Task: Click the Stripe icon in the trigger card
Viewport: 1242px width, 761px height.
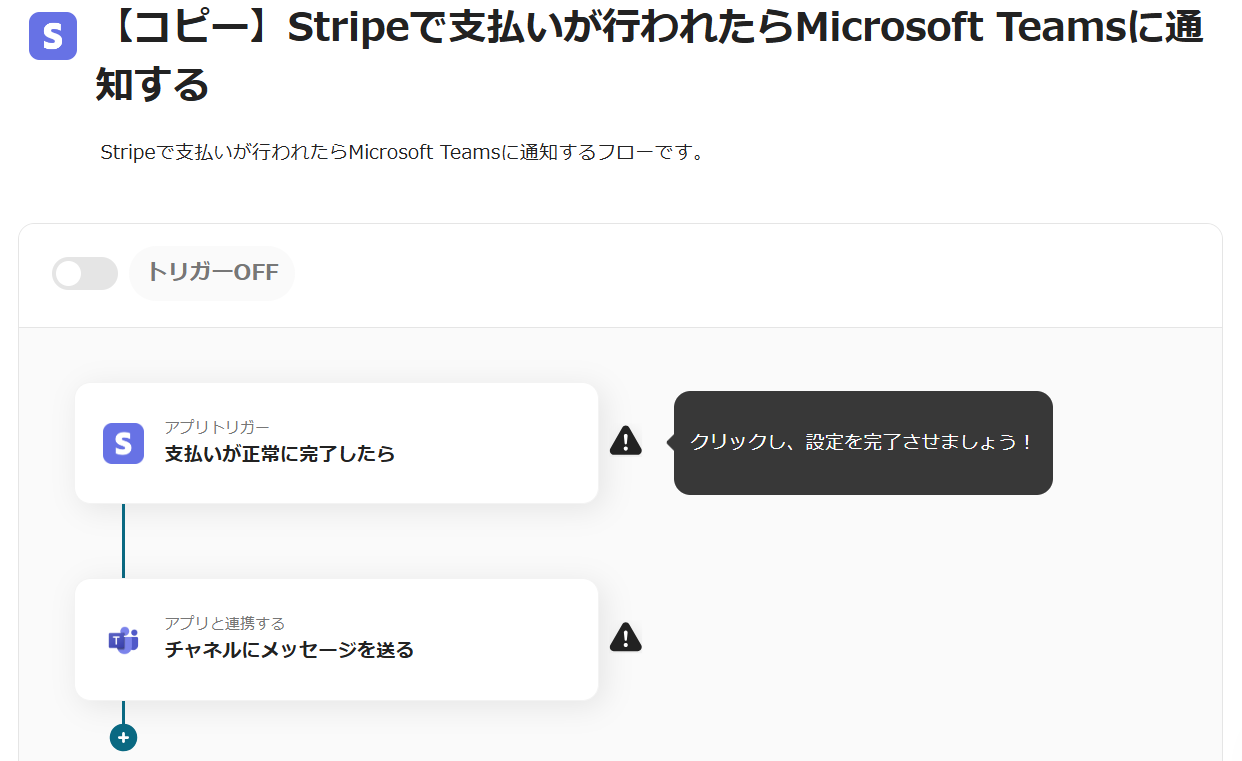Action: click(124, 443)
